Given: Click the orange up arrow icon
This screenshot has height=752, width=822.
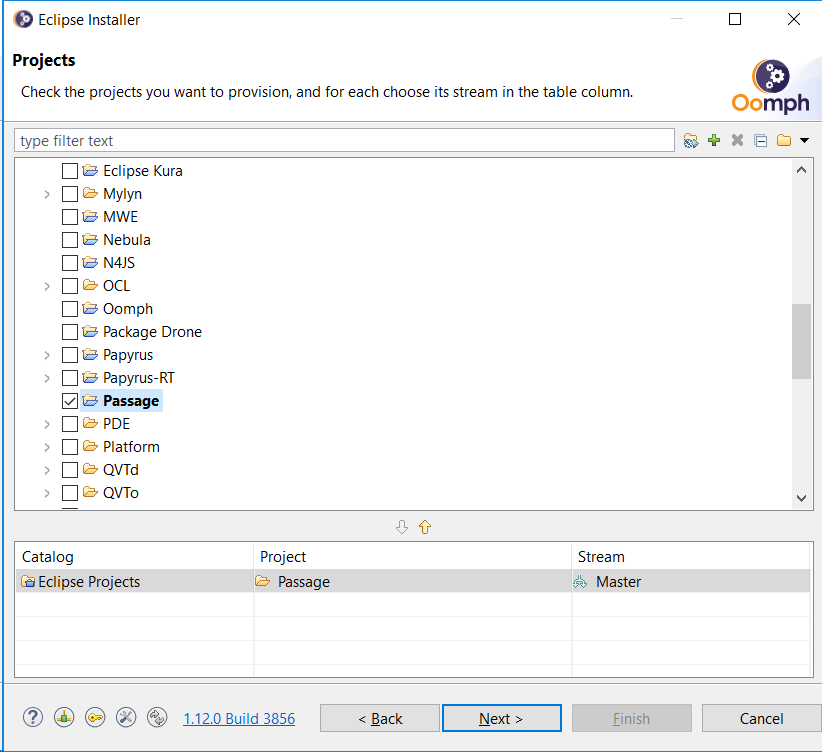Looking at the screenshot, I should tap(424, 527).
